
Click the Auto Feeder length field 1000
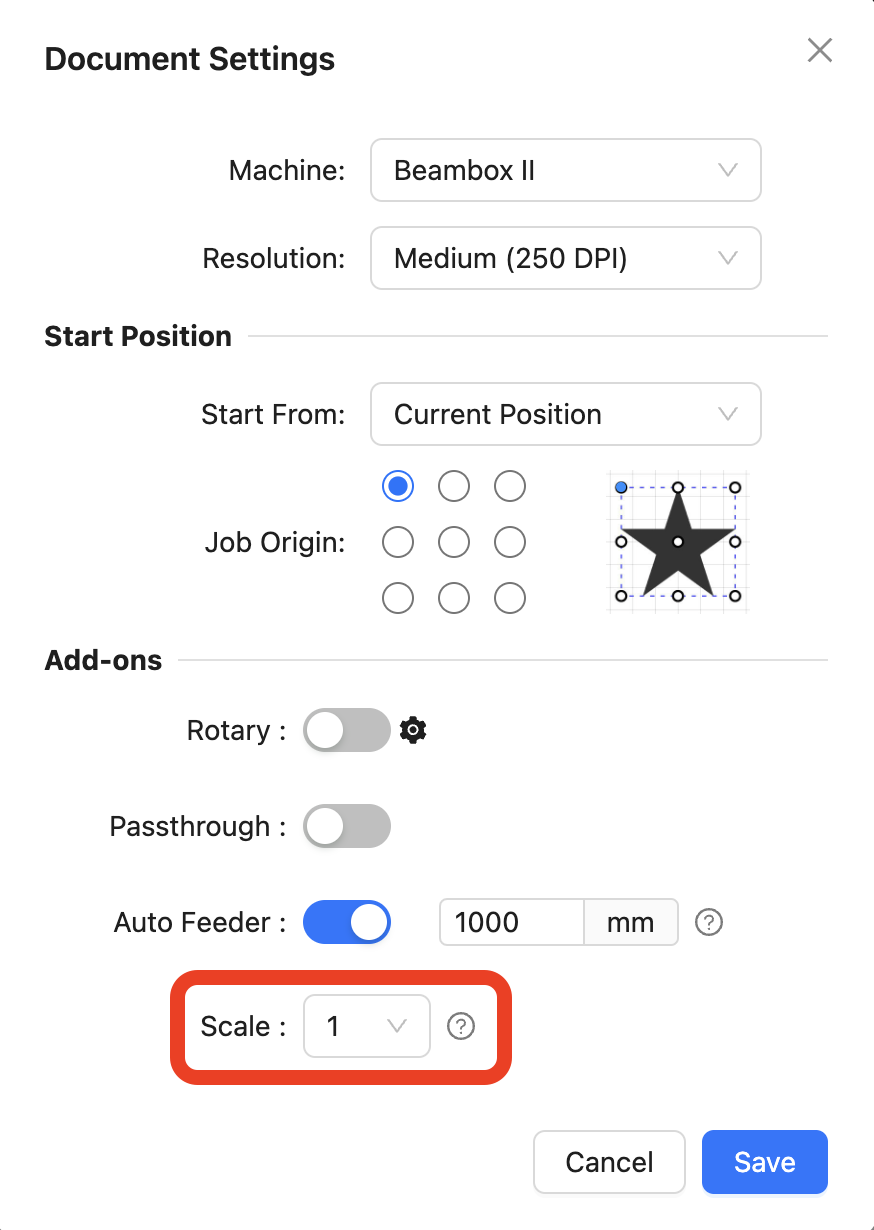coord(512,922)
